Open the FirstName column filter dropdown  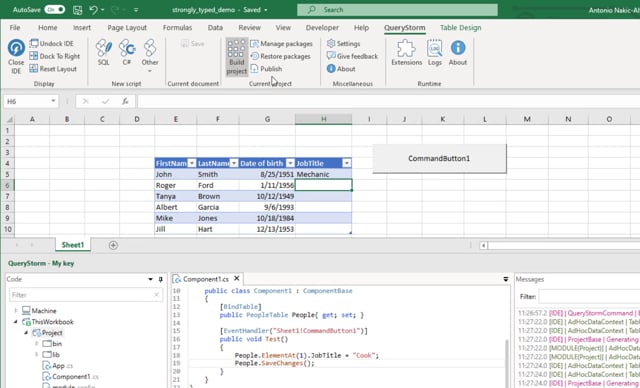(191, 163)
